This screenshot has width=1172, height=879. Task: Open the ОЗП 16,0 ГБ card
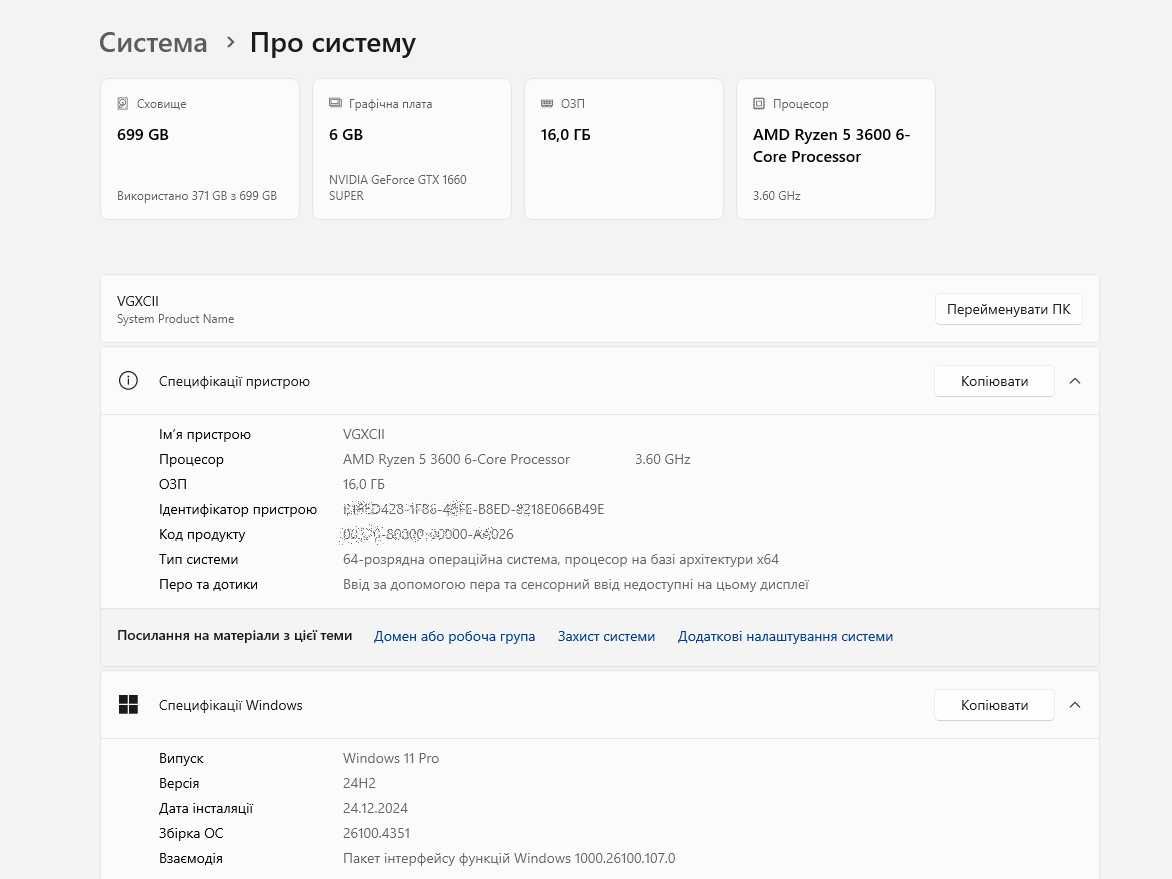click(x=624, y=149)
